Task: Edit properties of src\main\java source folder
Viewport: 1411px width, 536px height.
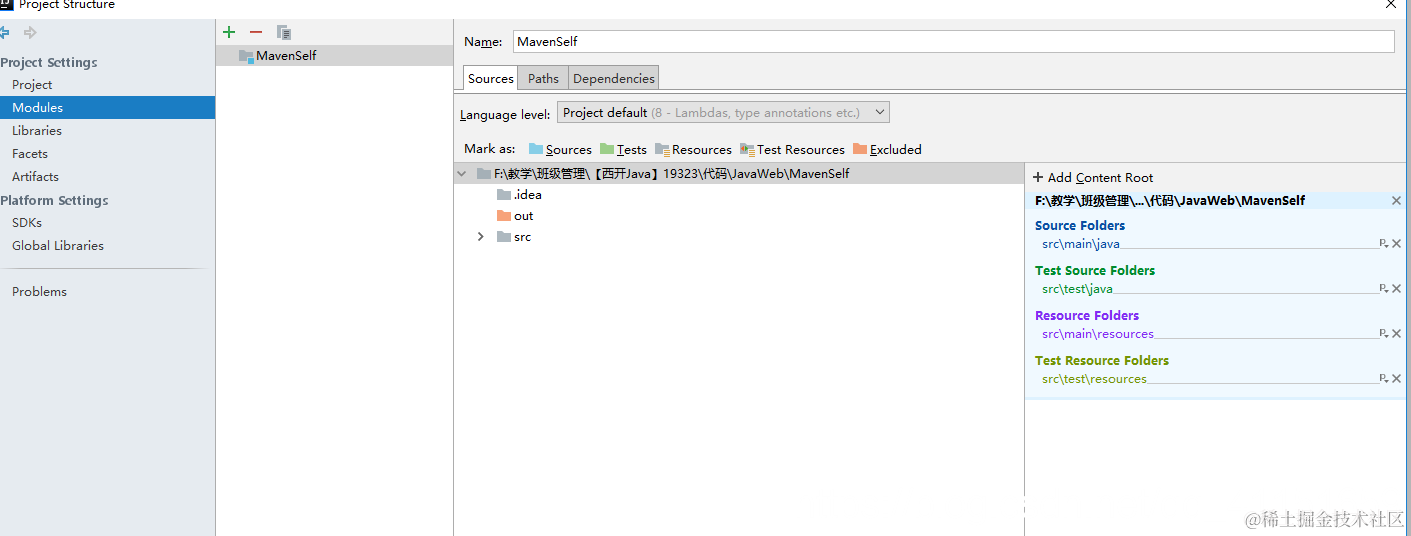Action: [1384, 244]
